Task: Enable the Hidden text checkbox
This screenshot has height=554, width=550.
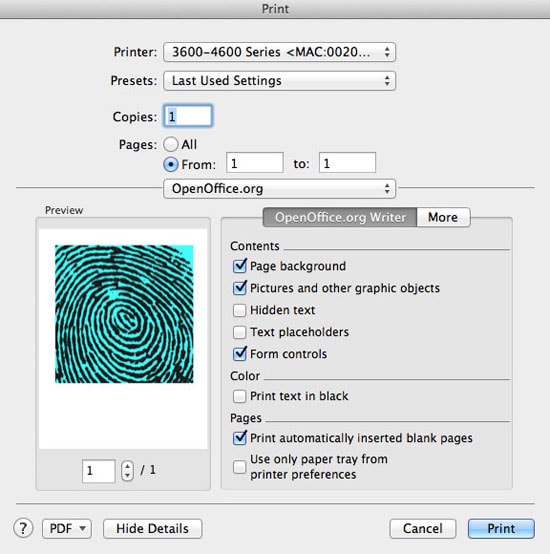Action: [239, 310]
